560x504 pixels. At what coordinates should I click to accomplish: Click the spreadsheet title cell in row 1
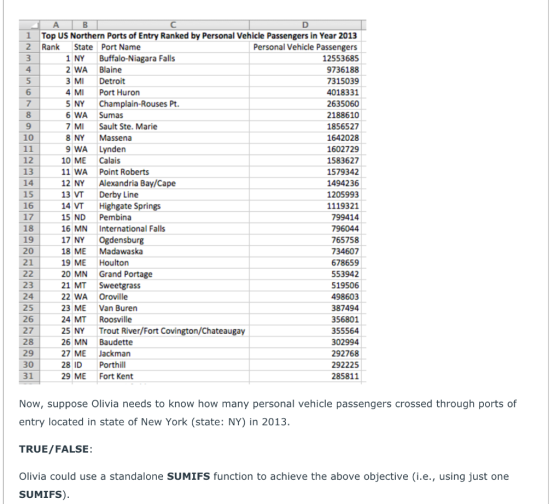199,36
